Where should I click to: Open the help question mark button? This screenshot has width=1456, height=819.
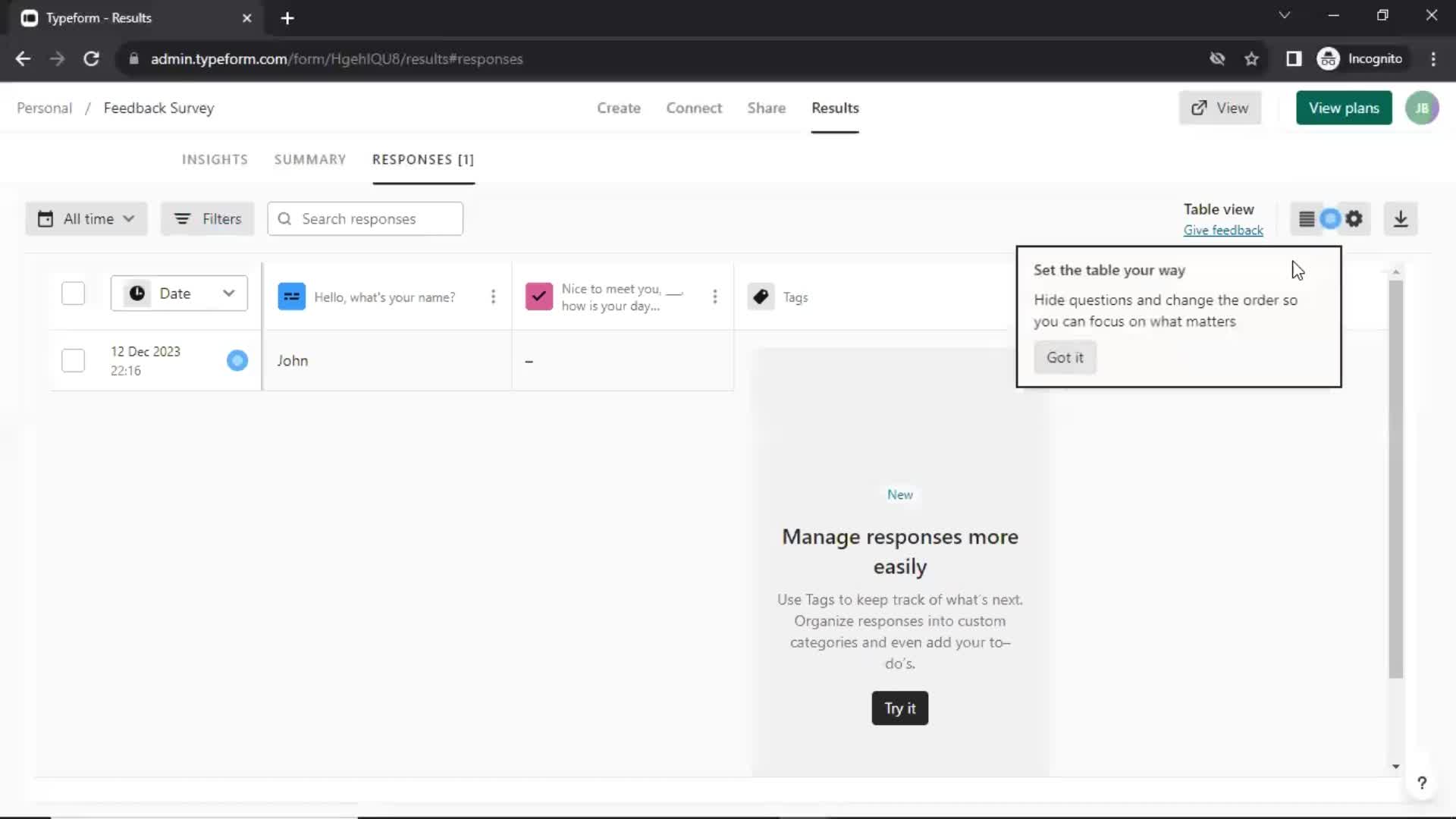(x=1422, y=783)
